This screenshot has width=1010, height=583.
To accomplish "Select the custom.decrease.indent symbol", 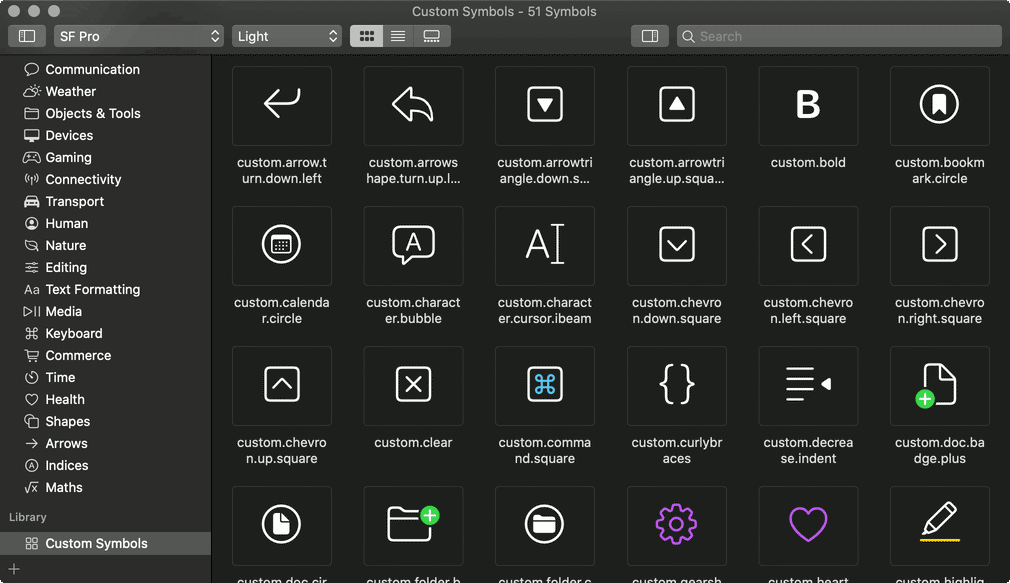I will pyautogui.click(x=808, y=385).
